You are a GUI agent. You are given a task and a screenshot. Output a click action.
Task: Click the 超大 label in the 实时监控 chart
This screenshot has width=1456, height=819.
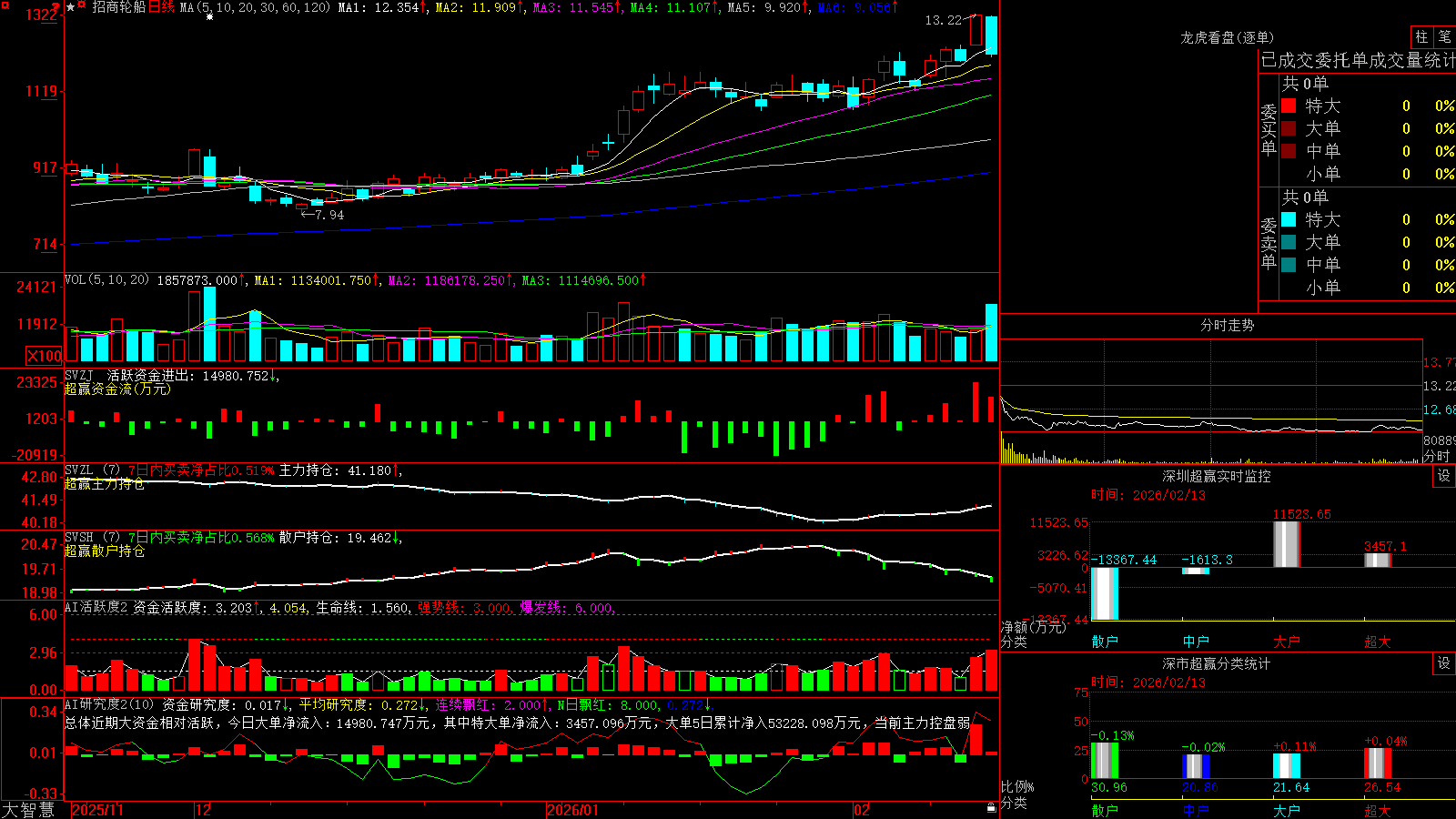(1378, 642)
